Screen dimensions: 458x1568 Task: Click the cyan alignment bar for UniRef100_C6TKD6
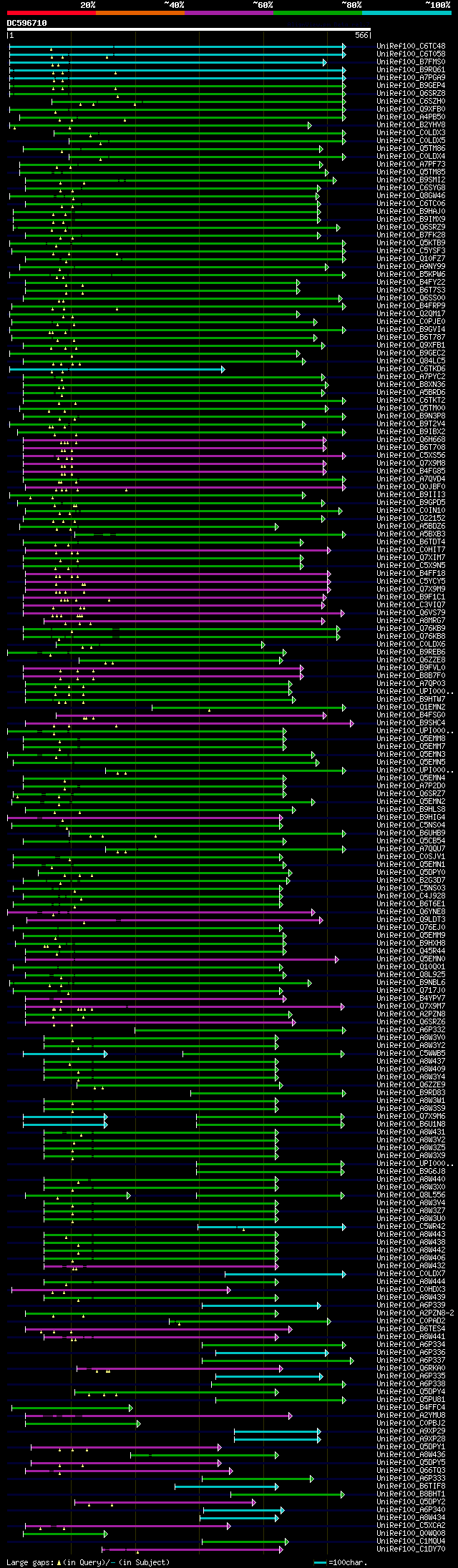(x=117, y=369)
